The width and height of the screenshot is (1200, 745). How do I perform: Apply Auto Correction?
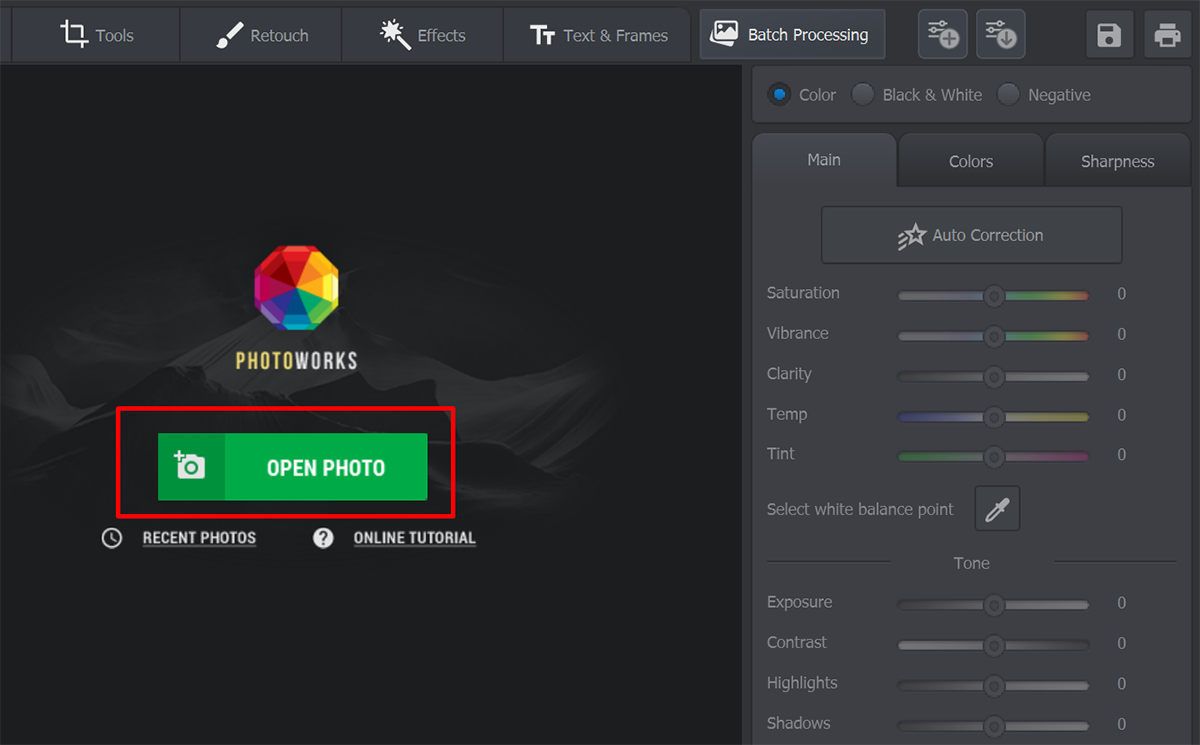tap(971, 235)
